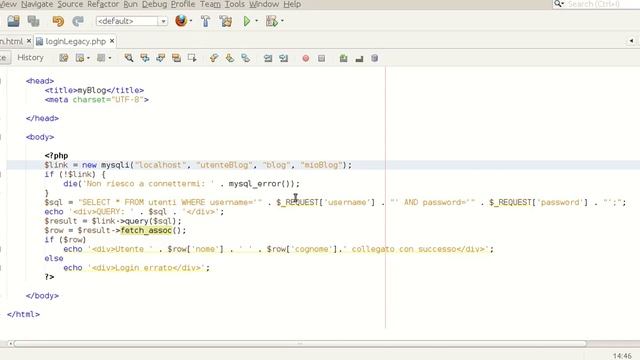The height and width of the screenshot is (360, 640).
Task: Click the Save All toolbar icon
Action: click(13, 21)
